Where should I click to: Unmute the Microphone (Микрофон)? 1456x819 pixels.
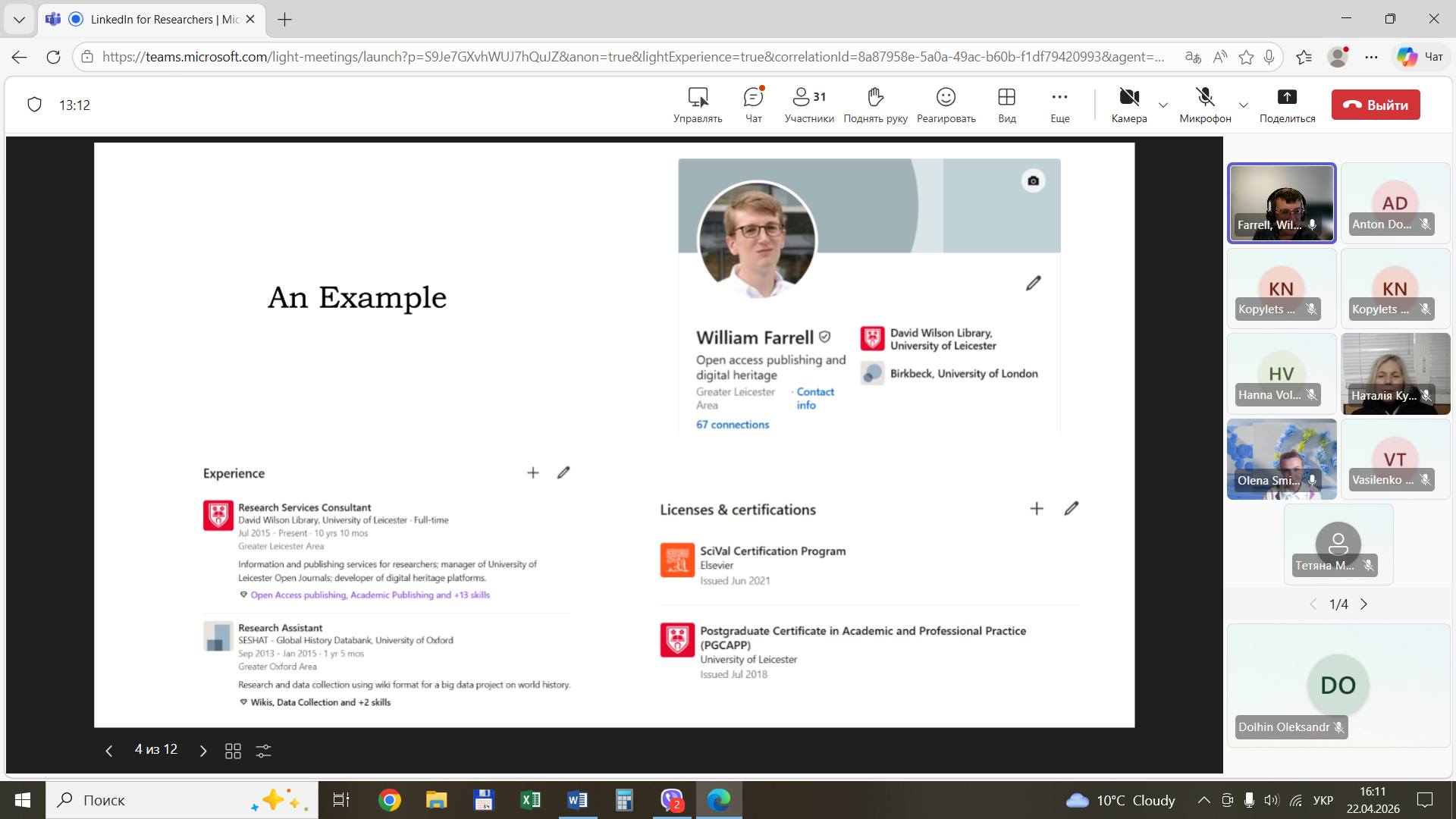coord(1204,105)
